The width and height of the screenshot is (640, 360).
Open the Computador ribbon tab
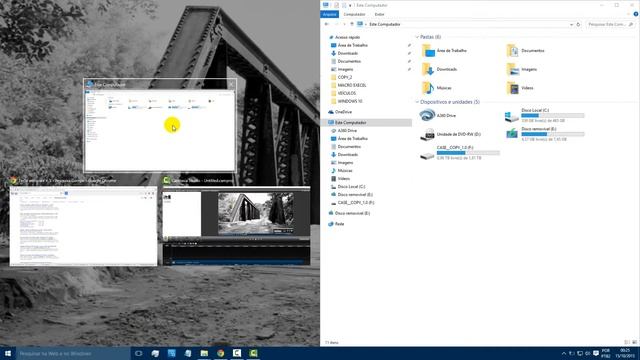(x=354, y=14)
